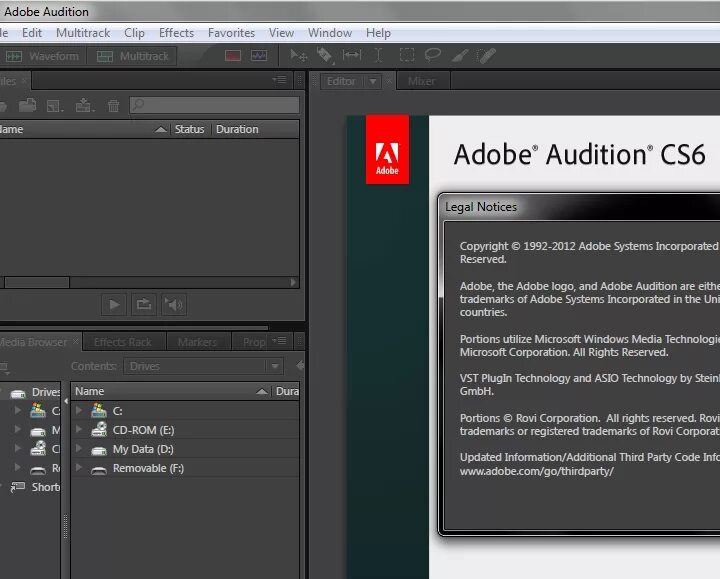
Task: Click the scroll right arrow in Files panel
Action: tap(293, 282)
